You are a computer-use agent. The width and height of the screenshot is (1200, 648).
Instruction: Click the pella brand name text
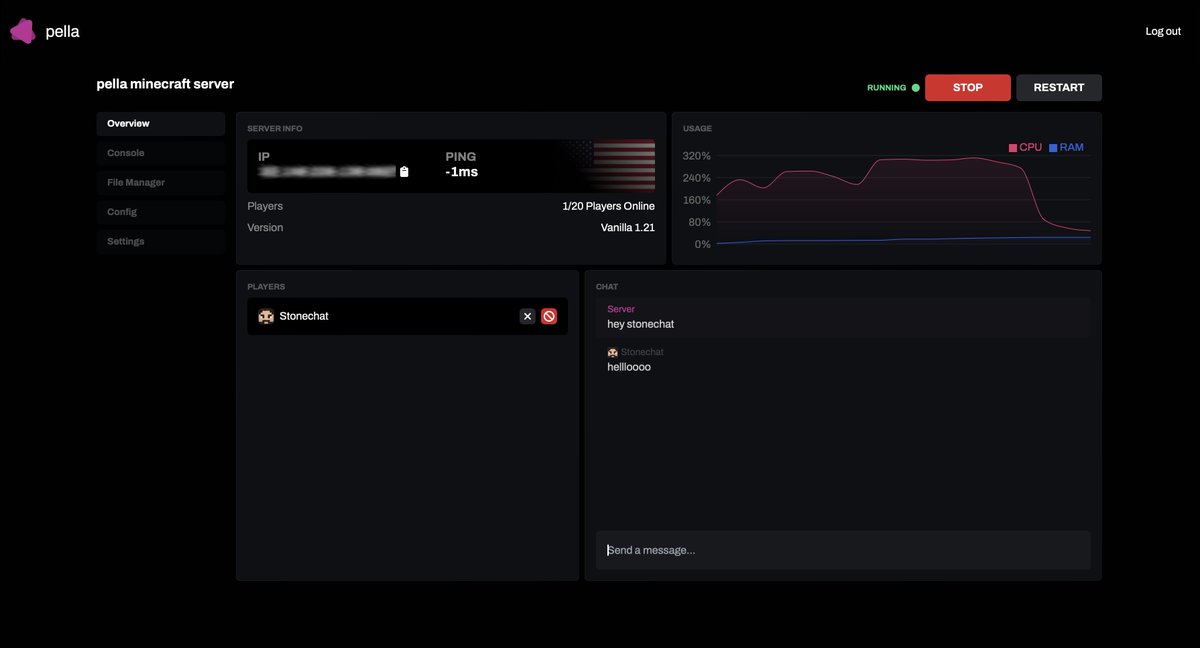tap(62, 32)
